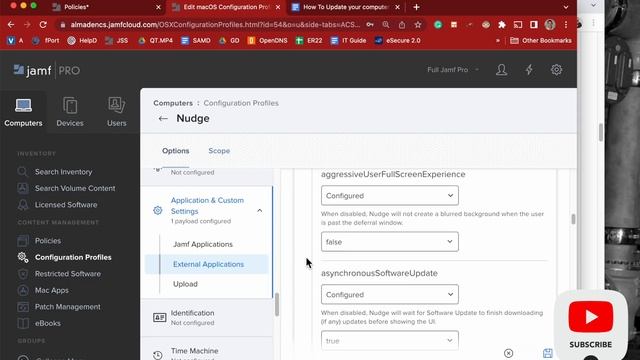Switch to the Policies browser tab
This screenshot has width=640, height=360.
click(106, 7)
